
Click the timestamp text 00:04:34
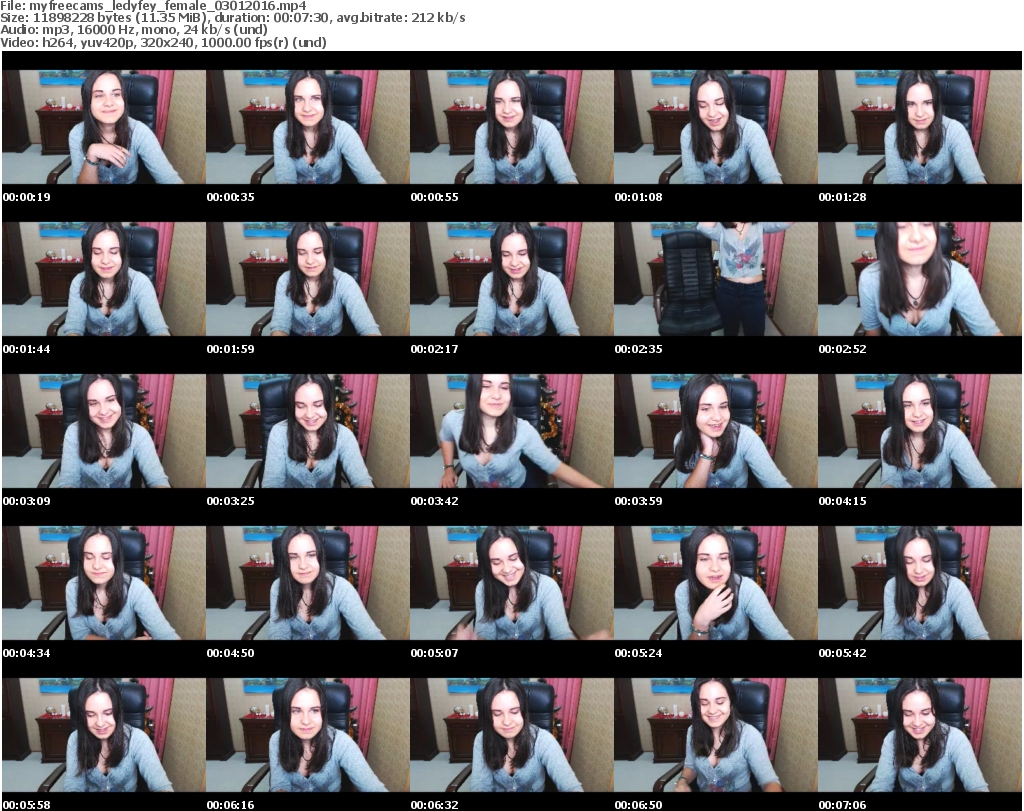(x=27, y=653)
